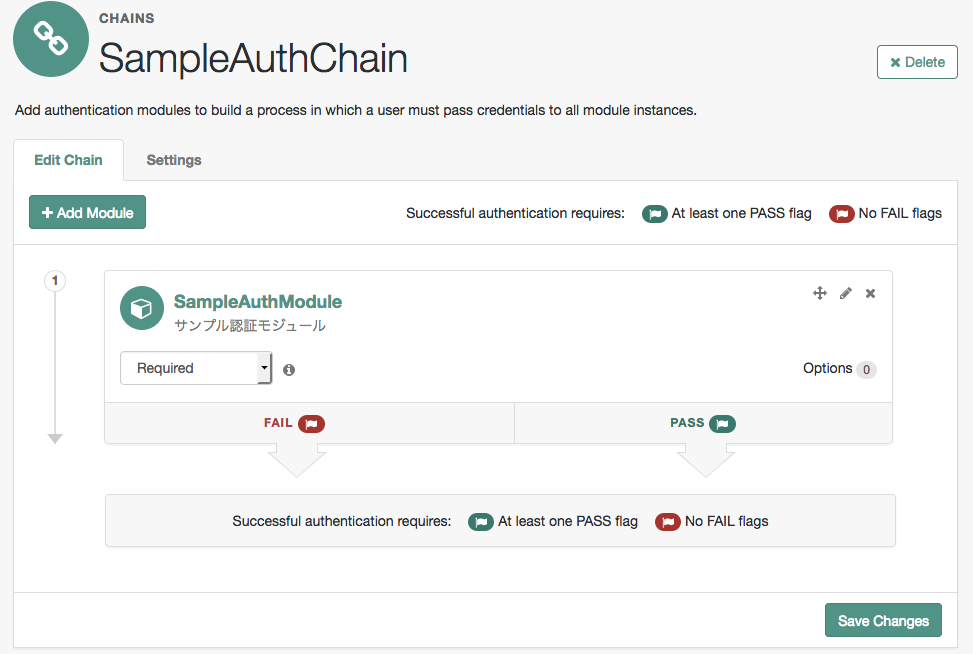This screenshot has width=973, height=654.
Task: Remove the module with the x icon
Action: 871,293
